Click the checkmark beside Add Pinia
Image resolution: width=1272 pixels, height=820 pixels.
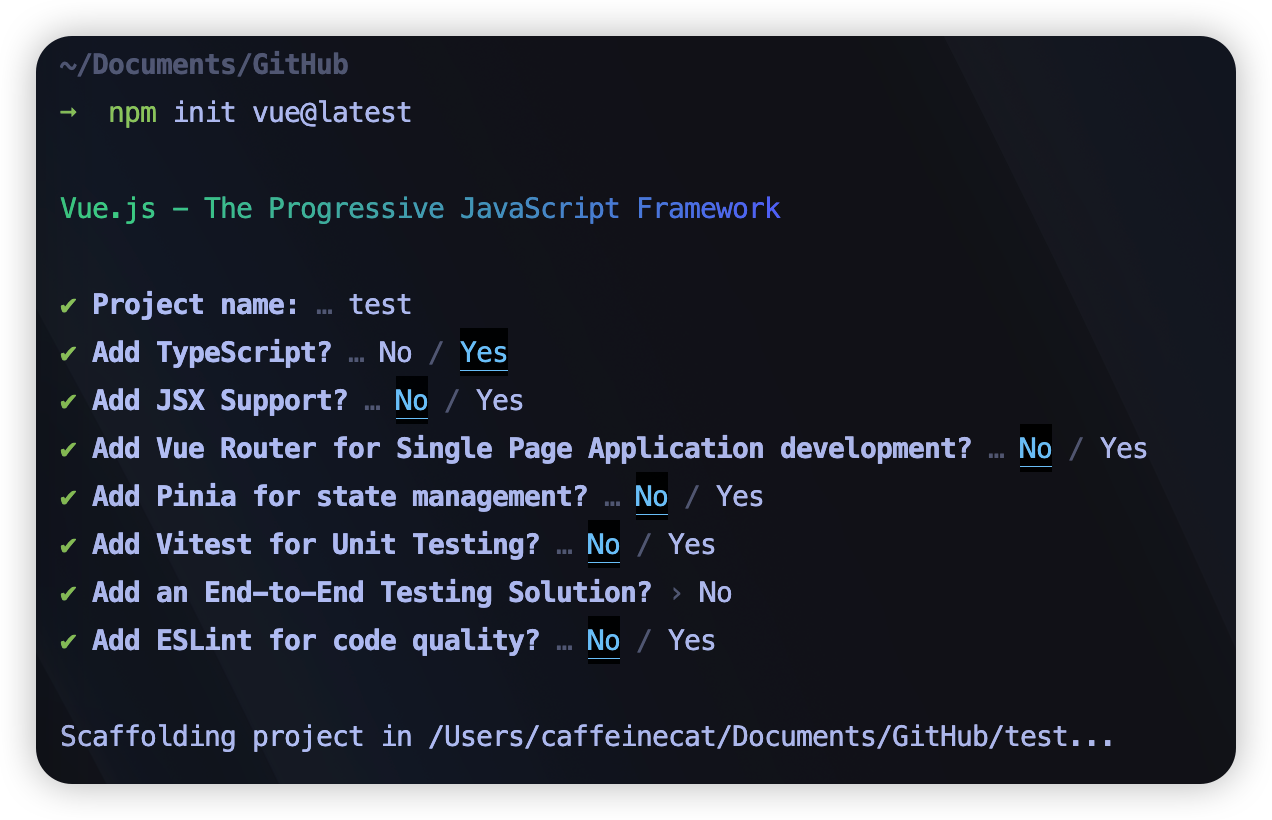pyautogui.click(x=68, y=497)
